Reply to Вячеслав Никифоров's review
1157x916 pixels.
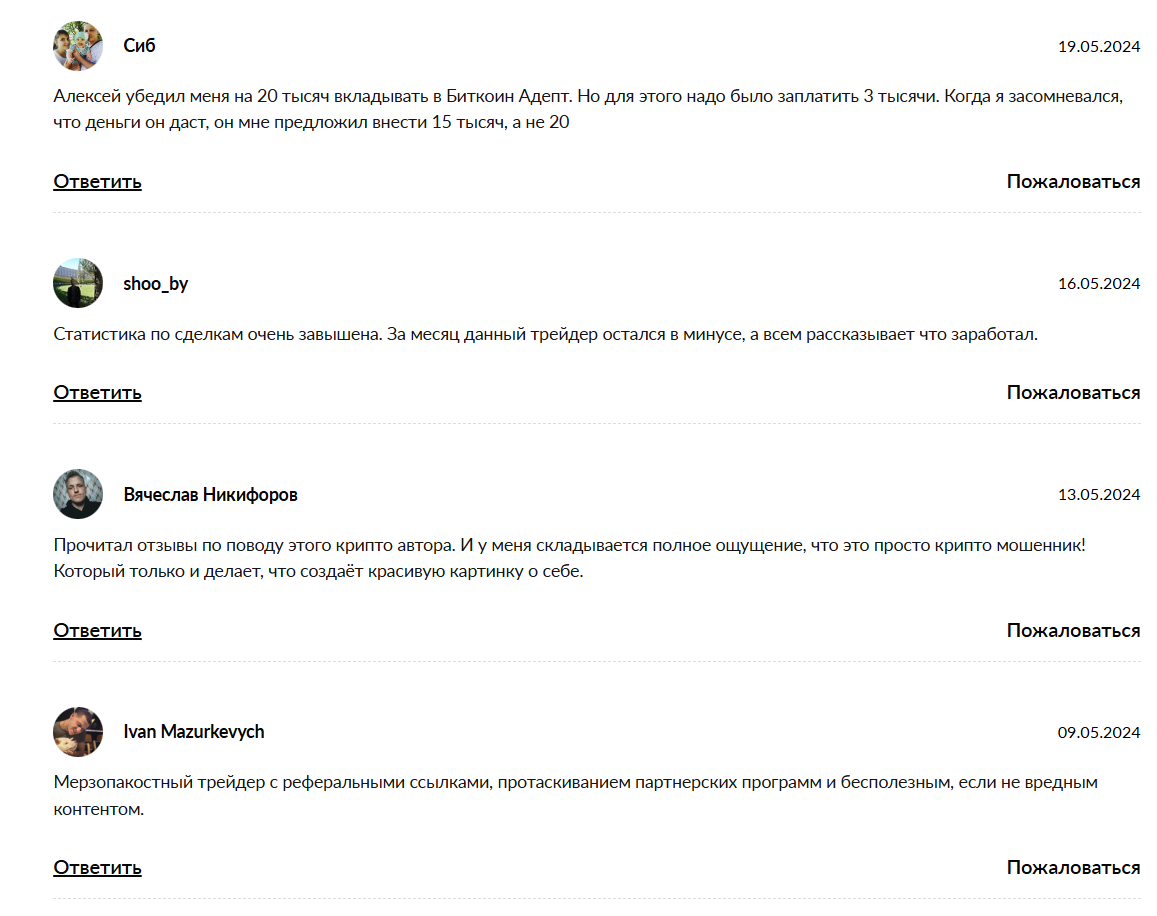point(97,630)
